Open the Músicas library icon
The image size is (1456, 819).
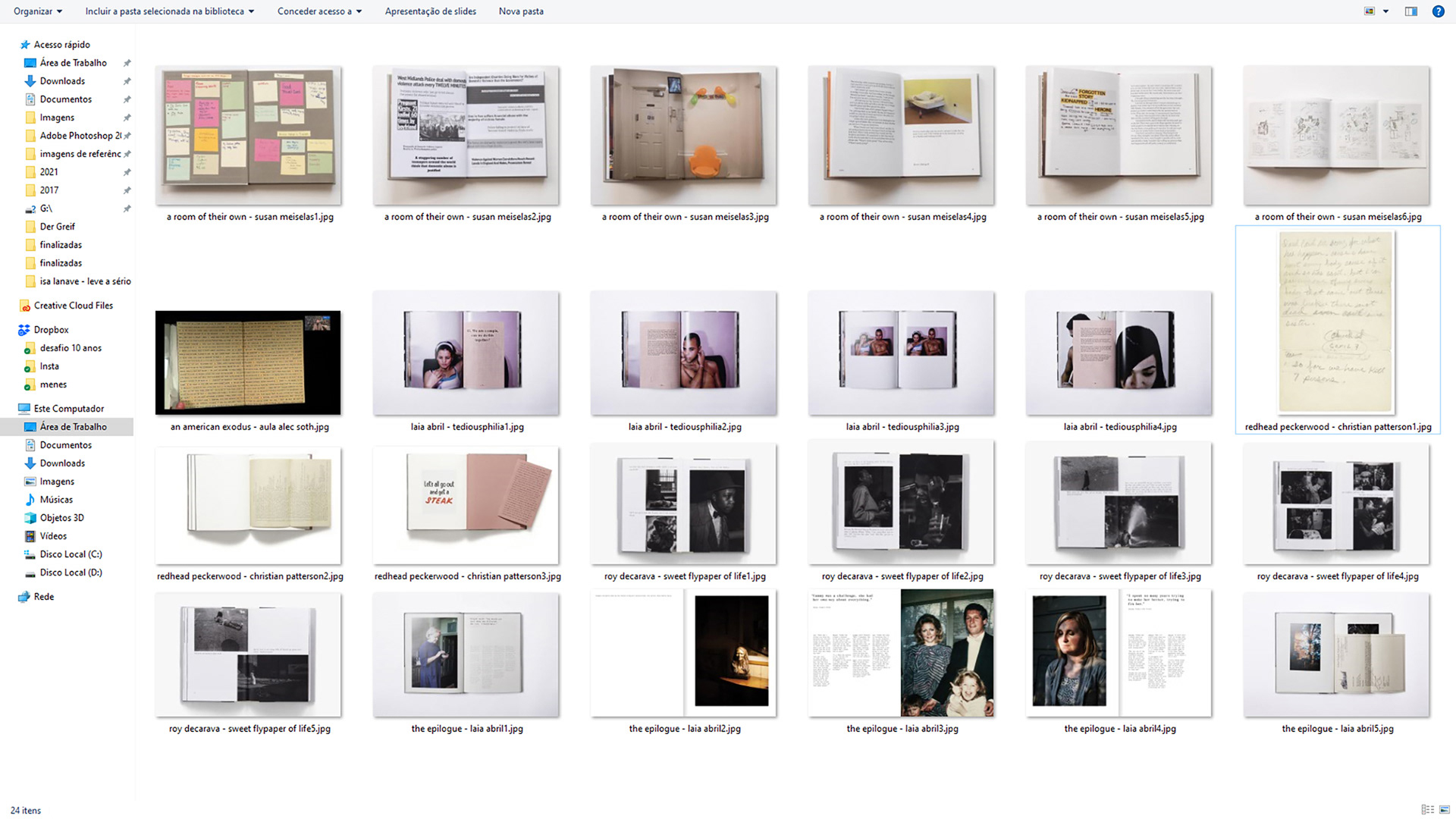click(30, 500)
